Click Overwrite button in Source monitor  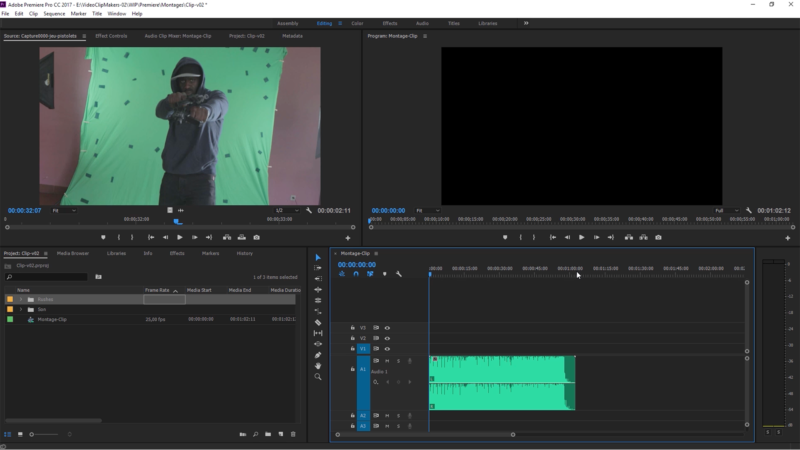(242, 237)
